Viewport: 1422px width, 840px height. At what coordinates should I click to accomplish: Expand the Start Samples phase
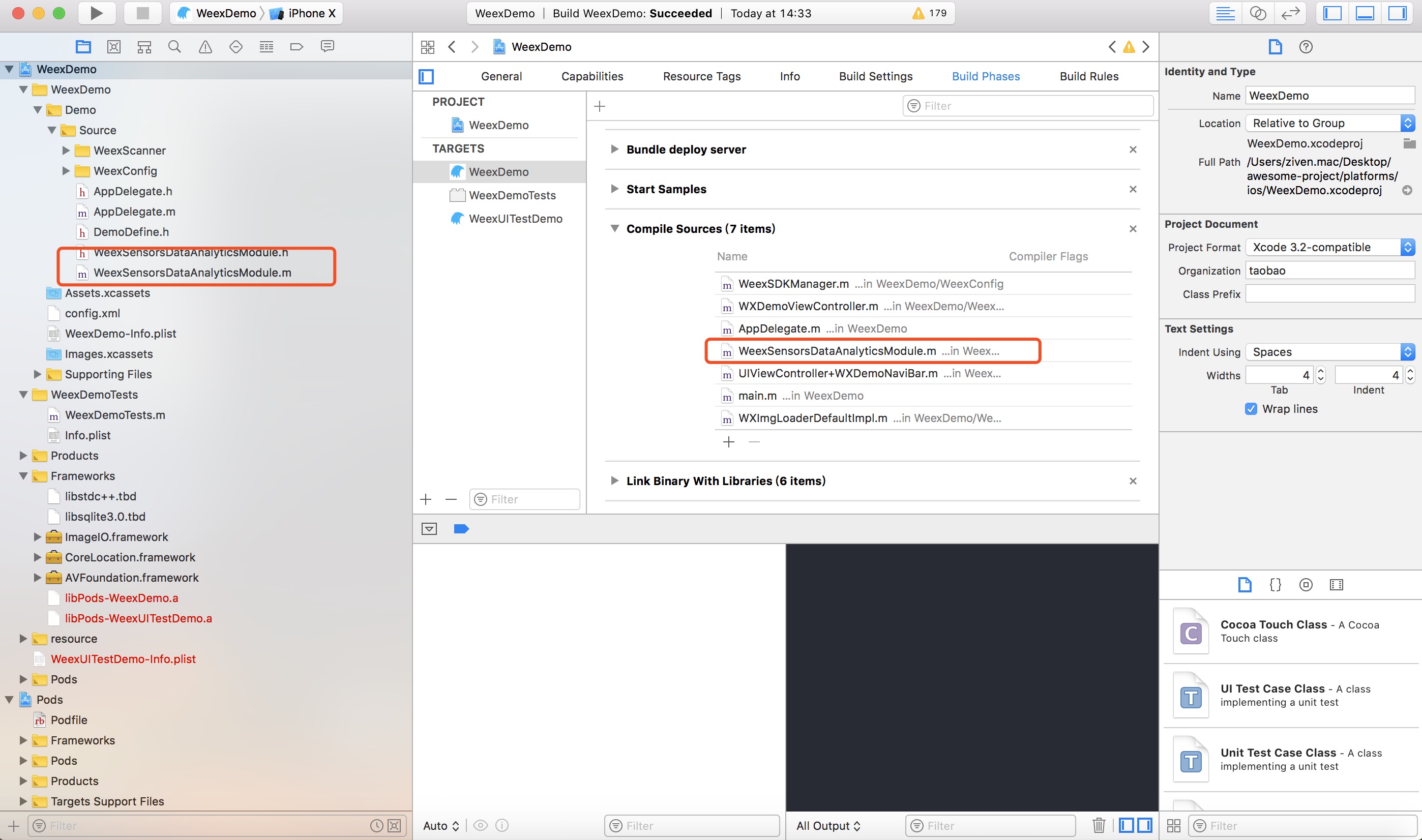pos(614,189)
